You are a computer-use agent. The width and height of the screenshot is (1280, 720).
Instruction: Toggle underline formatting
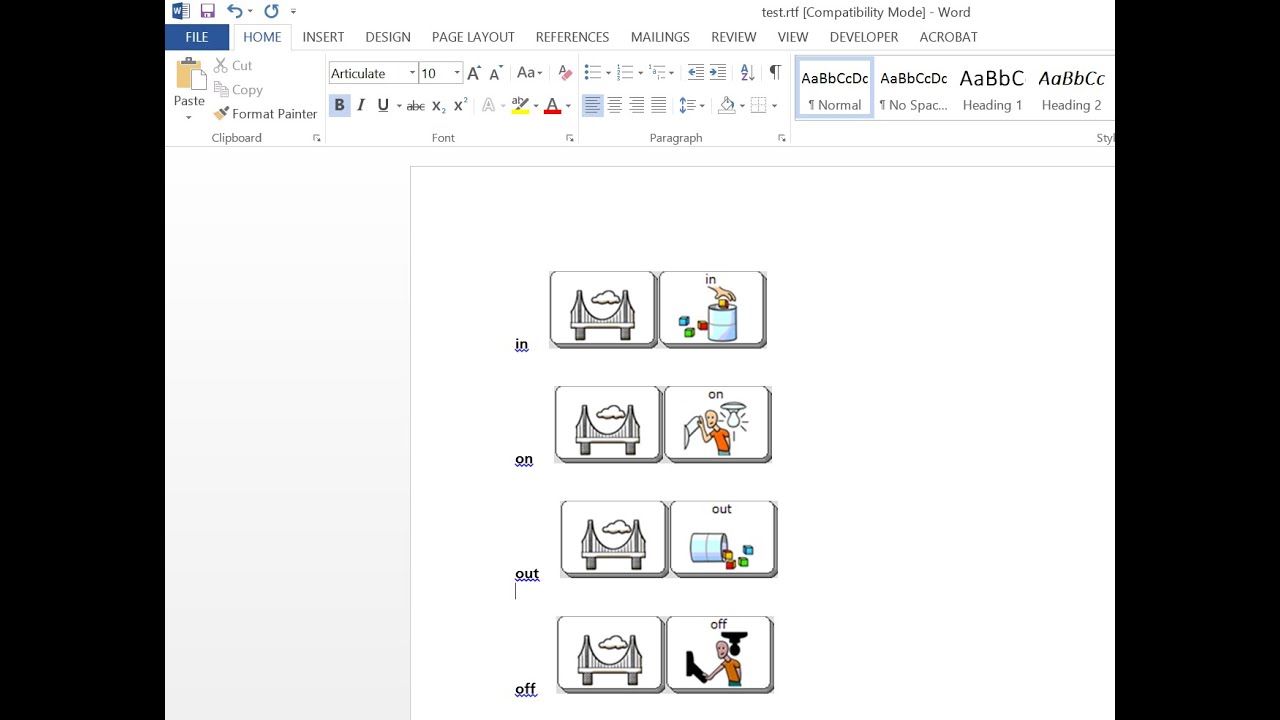click(x=381, y=105)
